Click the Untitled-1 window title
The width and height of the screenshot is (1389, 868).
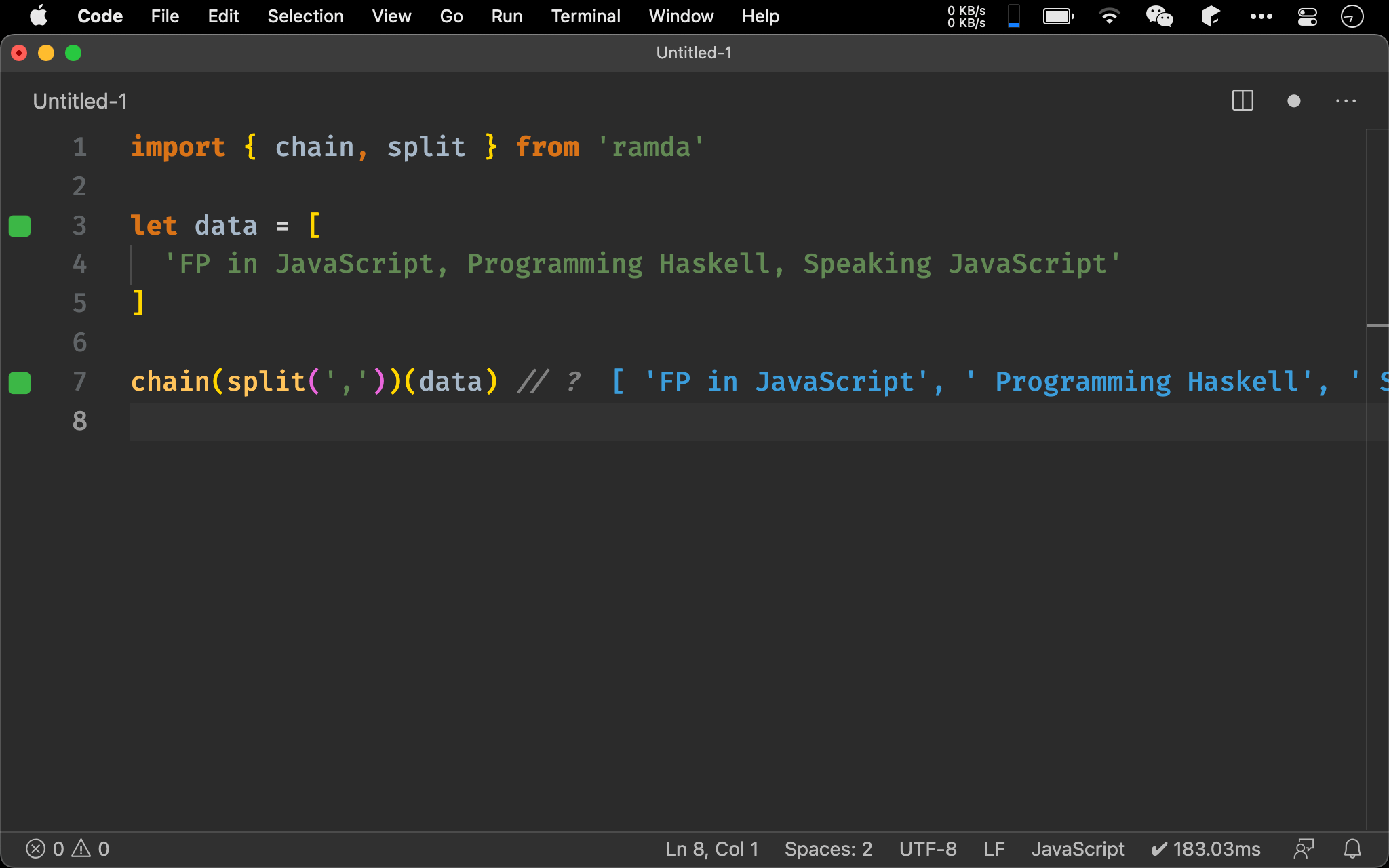[x=694, y=53]
